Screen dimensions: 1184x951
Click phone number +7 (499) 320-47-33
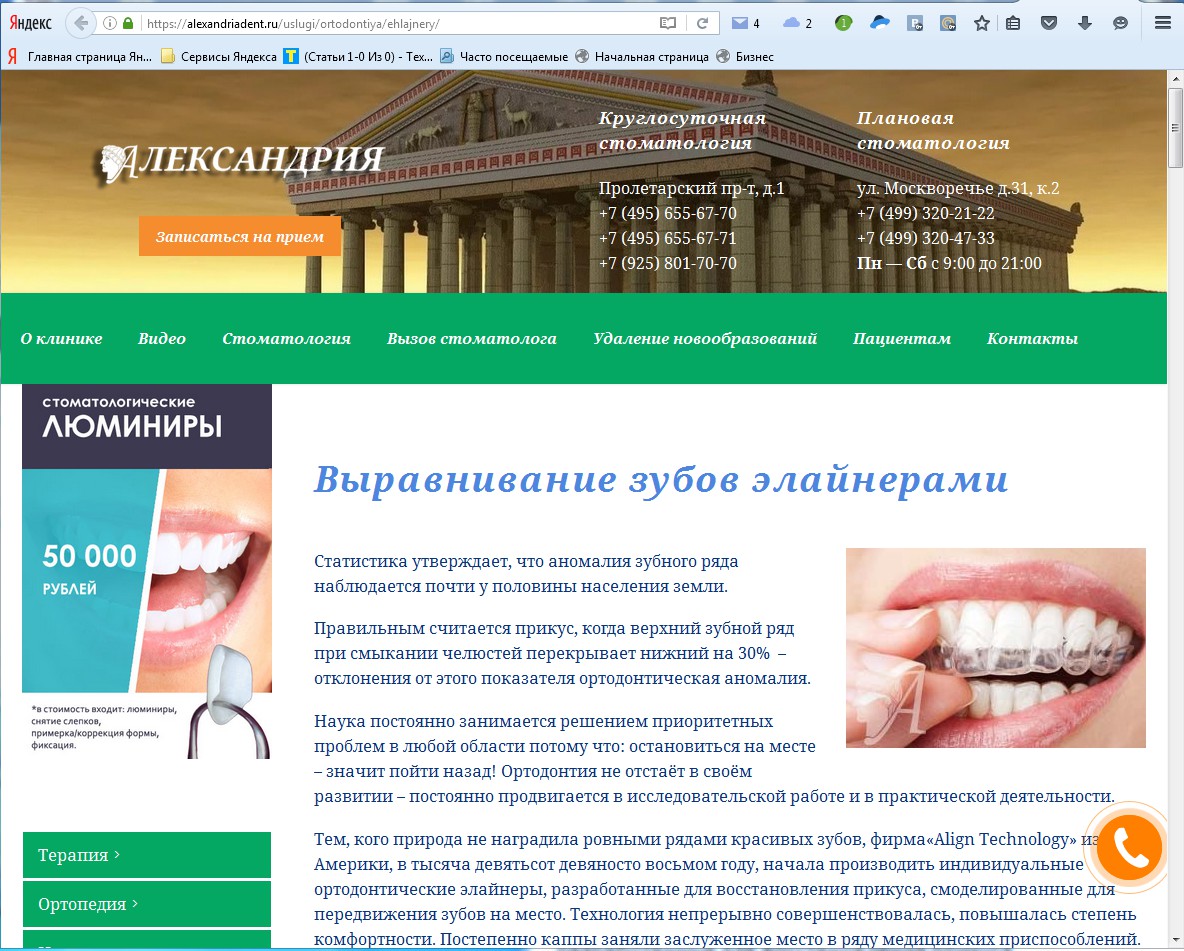coord(925,238)
